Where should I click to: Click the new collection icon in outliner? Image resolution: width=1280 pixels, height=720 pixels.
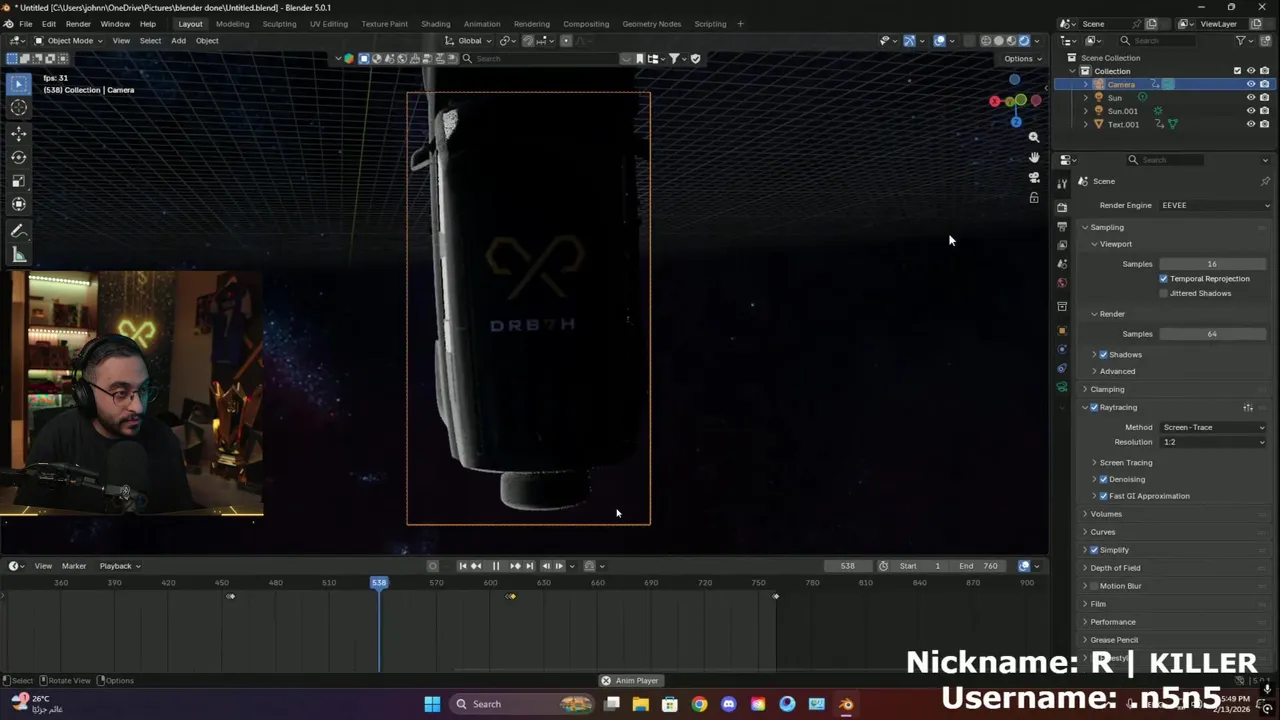pyautogui.click(x=1264, y=41)
